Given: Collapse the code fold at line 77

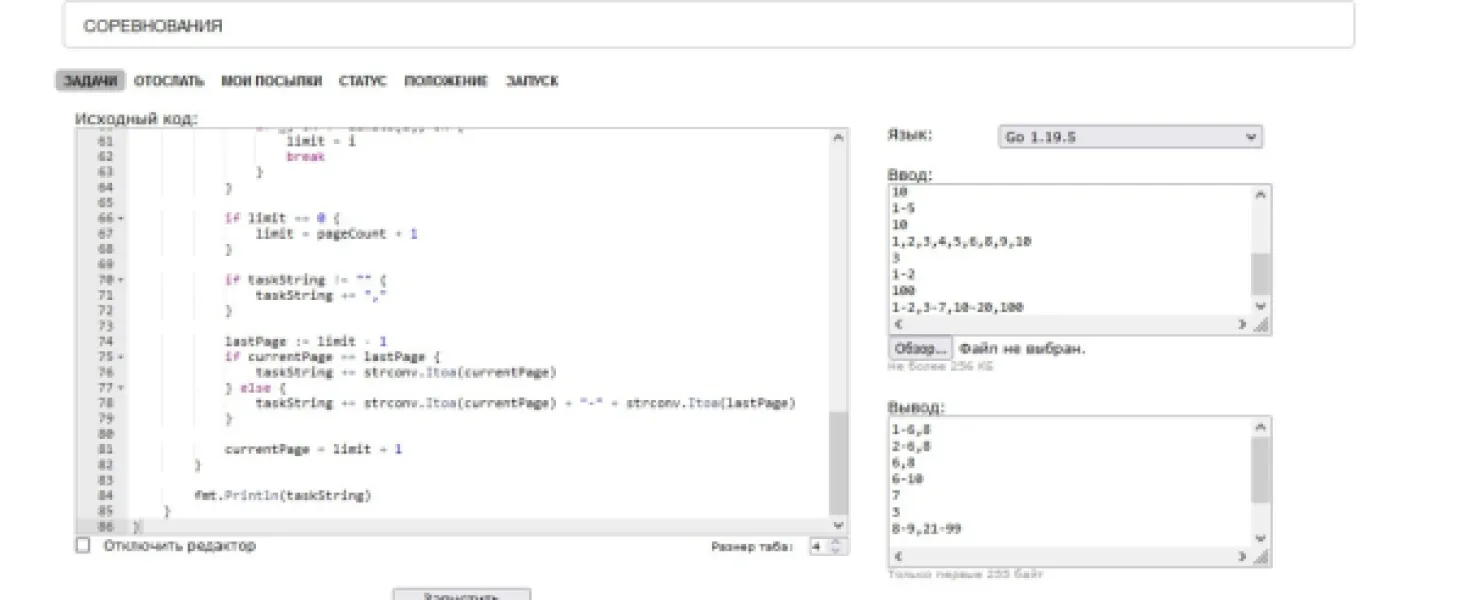Looking at the screenshot, I should pos(121,387).
